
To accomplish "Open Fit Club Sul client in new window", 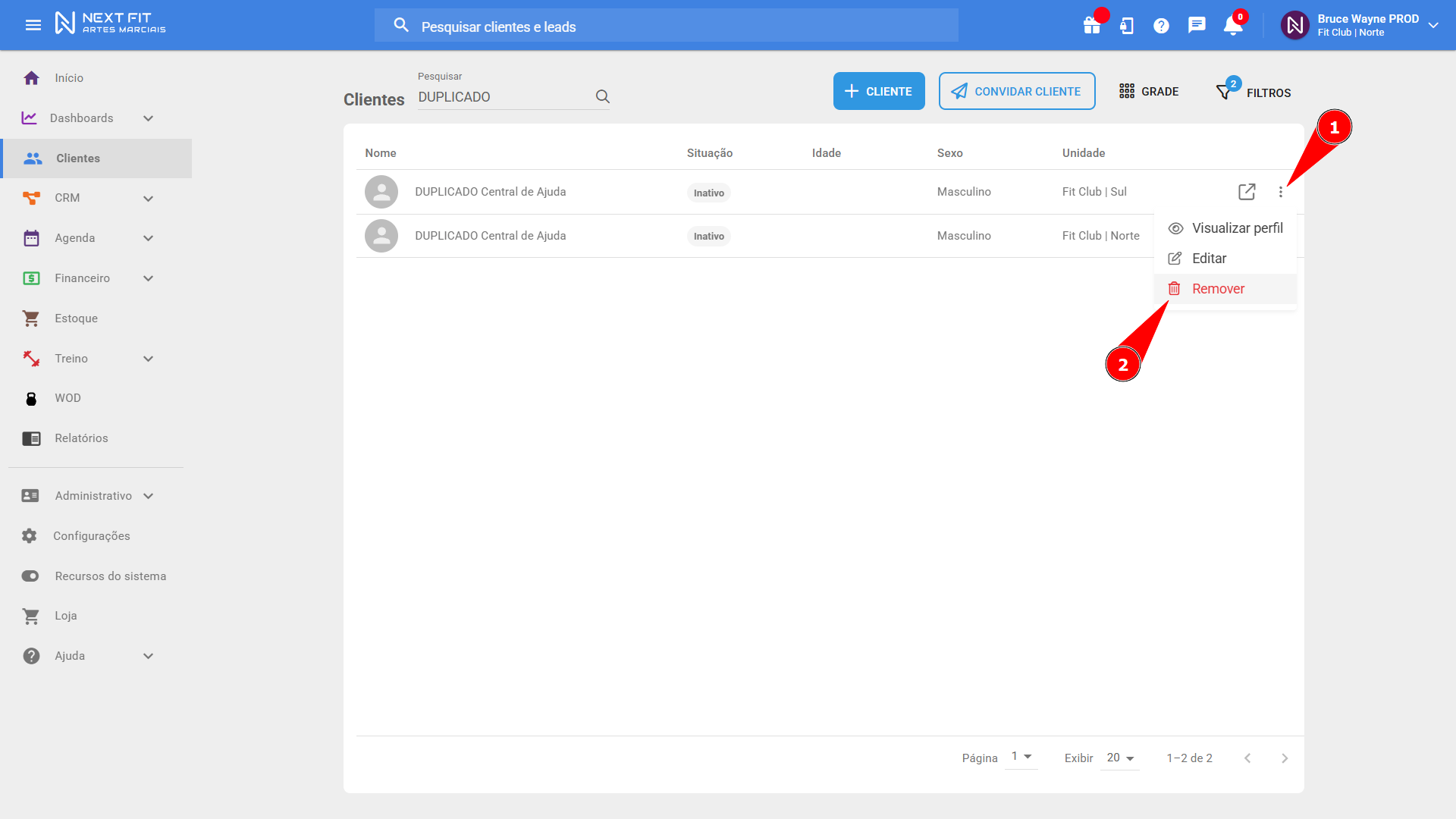I will (1247, 192).
